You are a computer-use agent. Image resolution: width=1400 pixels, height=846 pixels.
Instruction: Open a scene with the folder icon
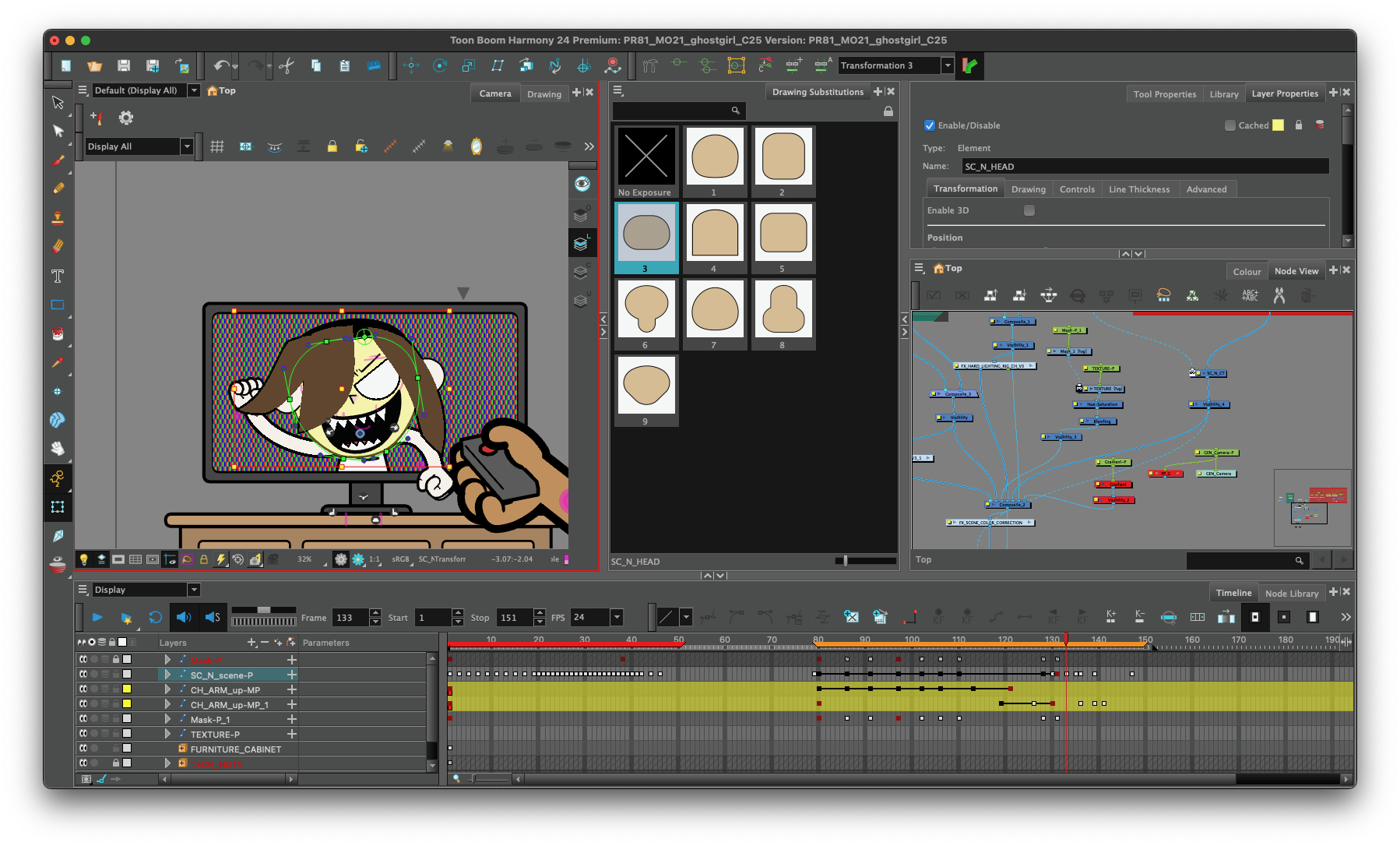(x=94, y=66)
